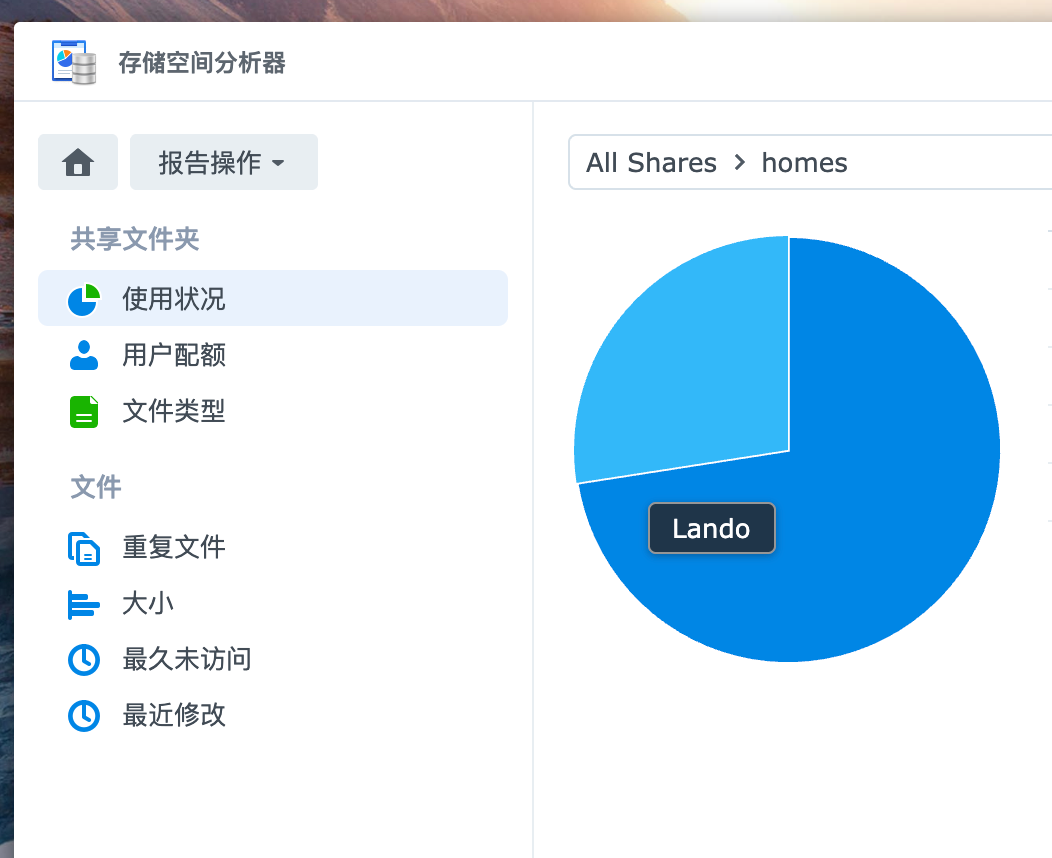This screenshot has width=1052, height=858.
Task: Click the recently modified clock icon
Action: (84, 716)
